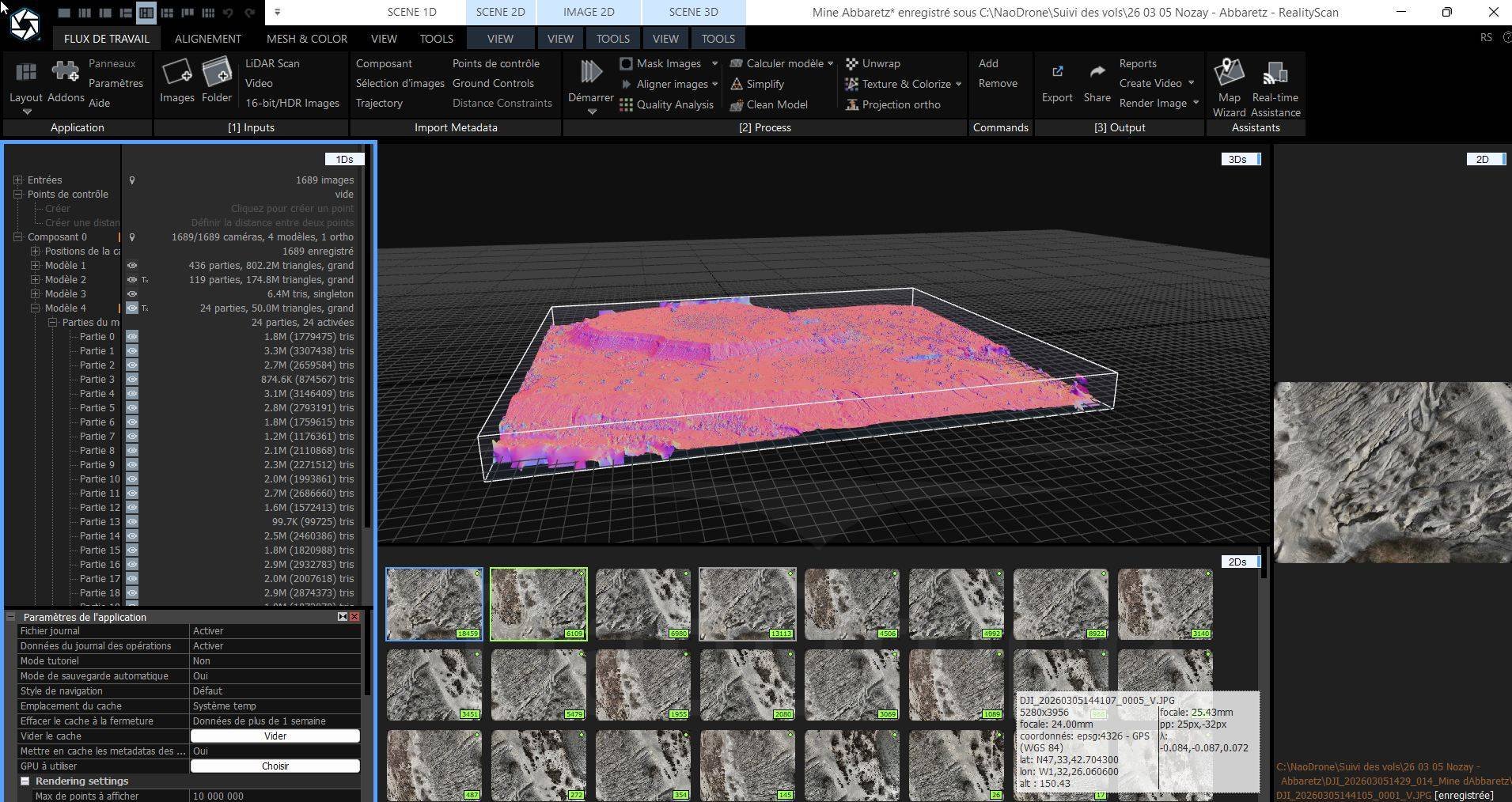Collapse the Modèle 4 tree node
Screen dimensions: 1512x802
pos(35,308)
